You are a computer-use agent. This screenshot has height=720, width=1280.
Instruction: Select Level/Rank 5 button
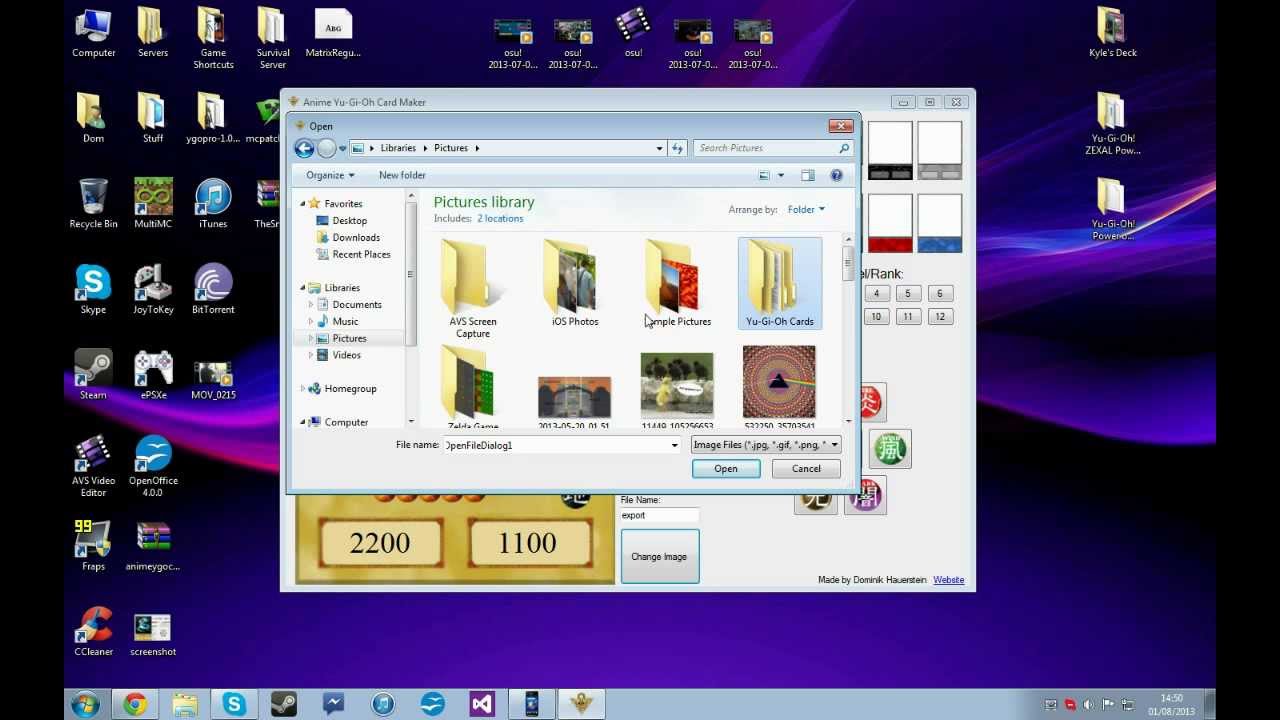(908, 293)
